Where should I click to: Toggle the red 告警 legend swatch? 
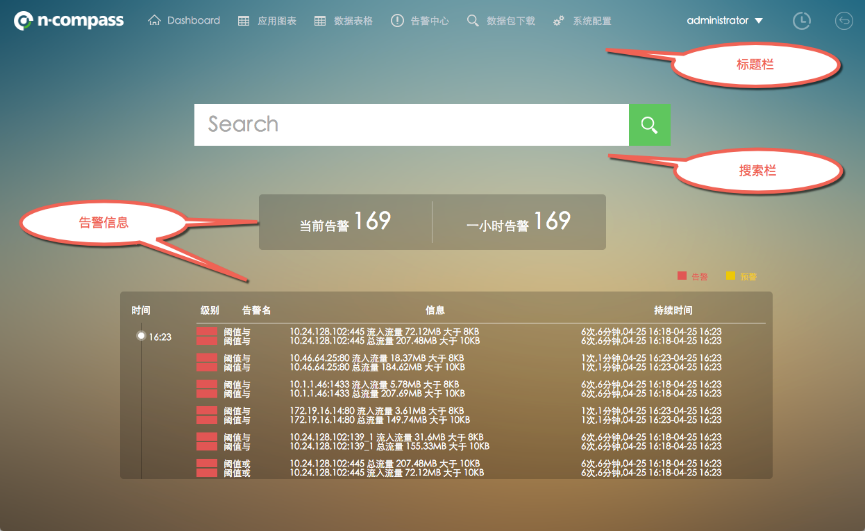683,275
